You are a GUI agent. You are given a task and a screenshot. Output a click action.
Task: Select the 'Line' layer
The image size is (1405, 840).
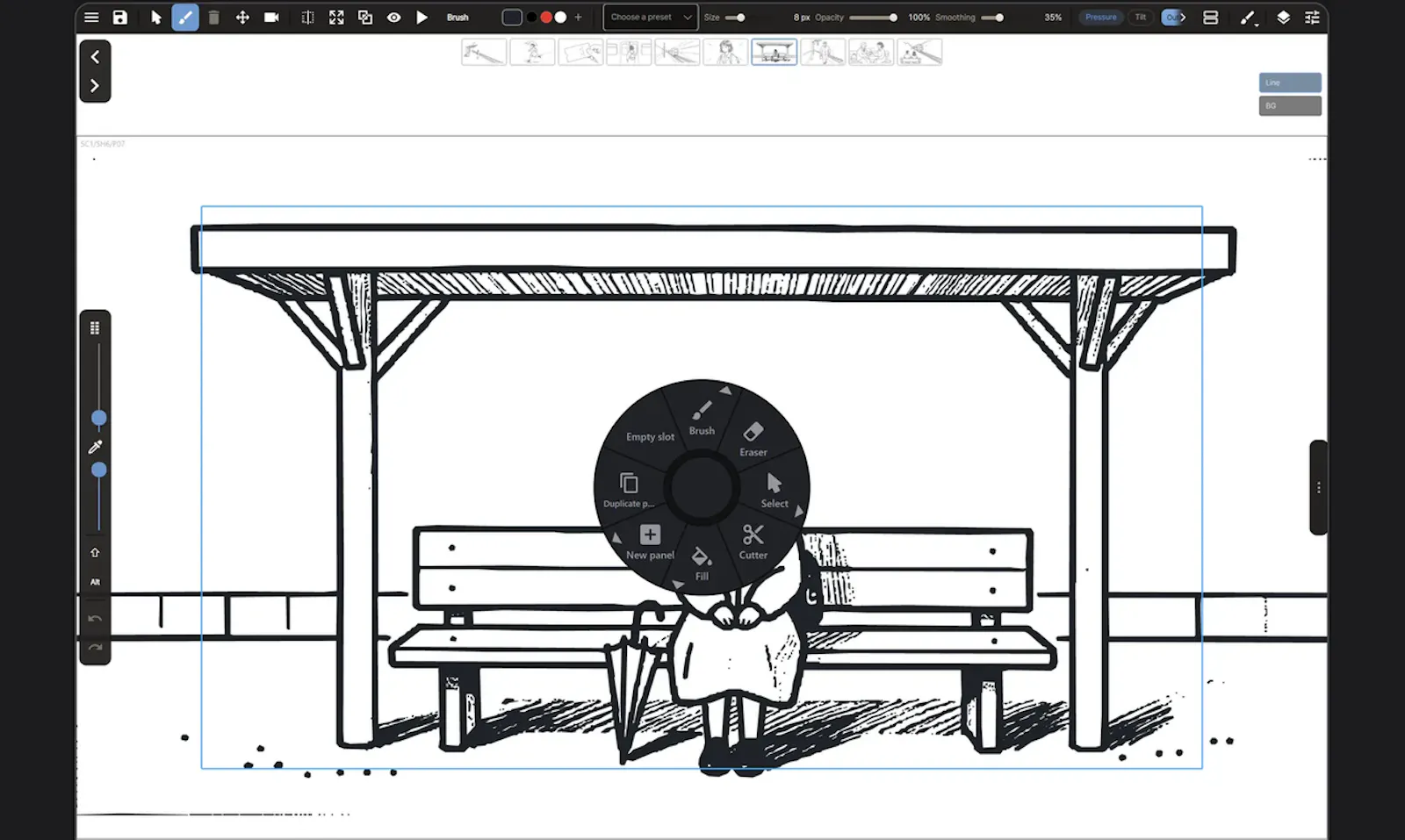tap(1290, 83)
